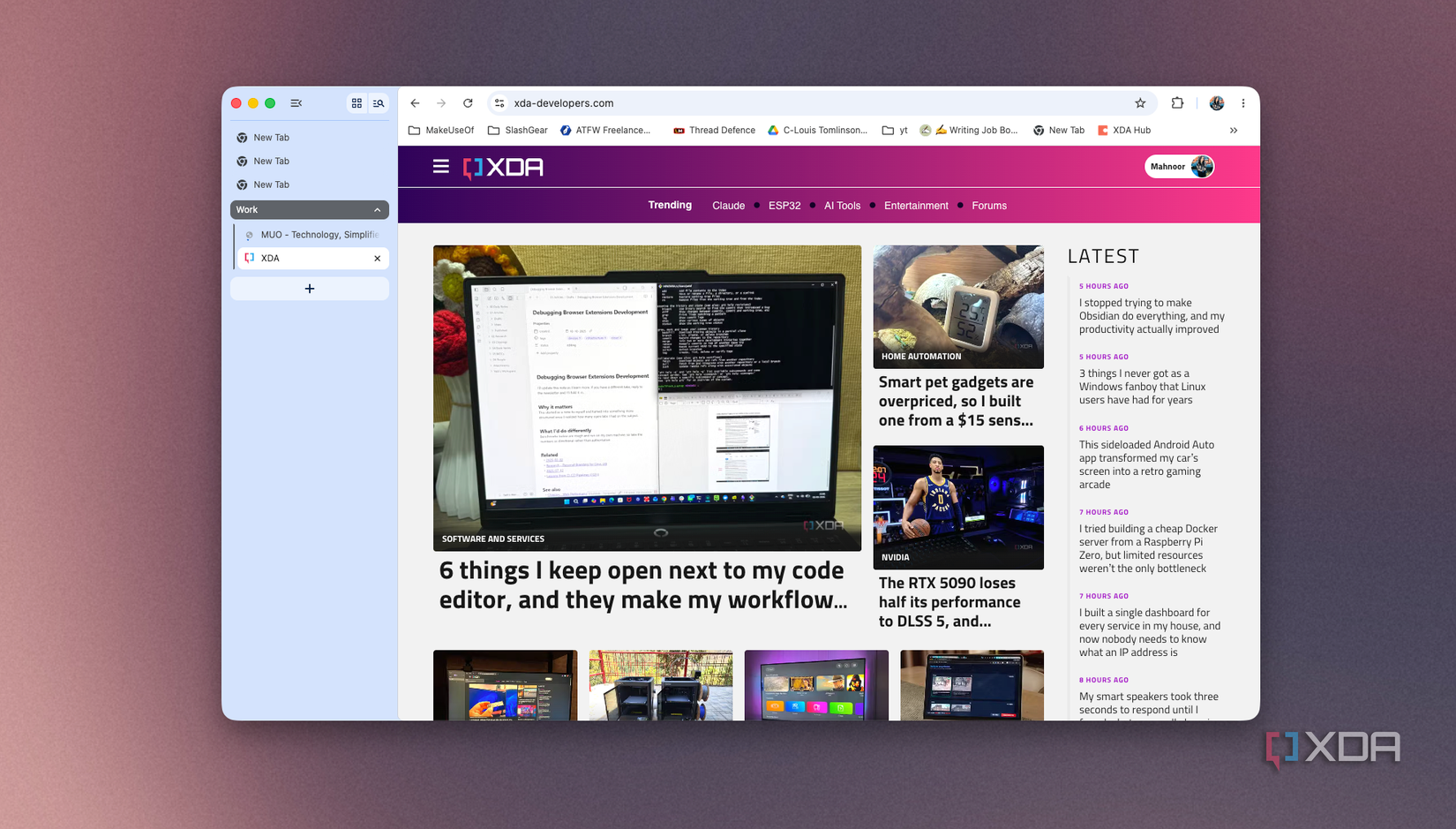View site information icon in address bar
Image resolution: width=1456 pixels, height=829 pixels.
pyautogui.click(x=499, y=103)
